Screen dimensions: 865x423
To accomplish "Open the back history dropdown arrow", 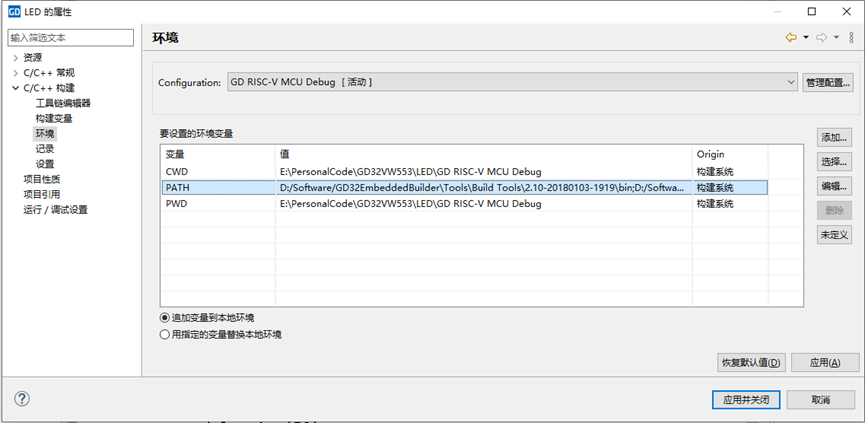I will (805, 38).
